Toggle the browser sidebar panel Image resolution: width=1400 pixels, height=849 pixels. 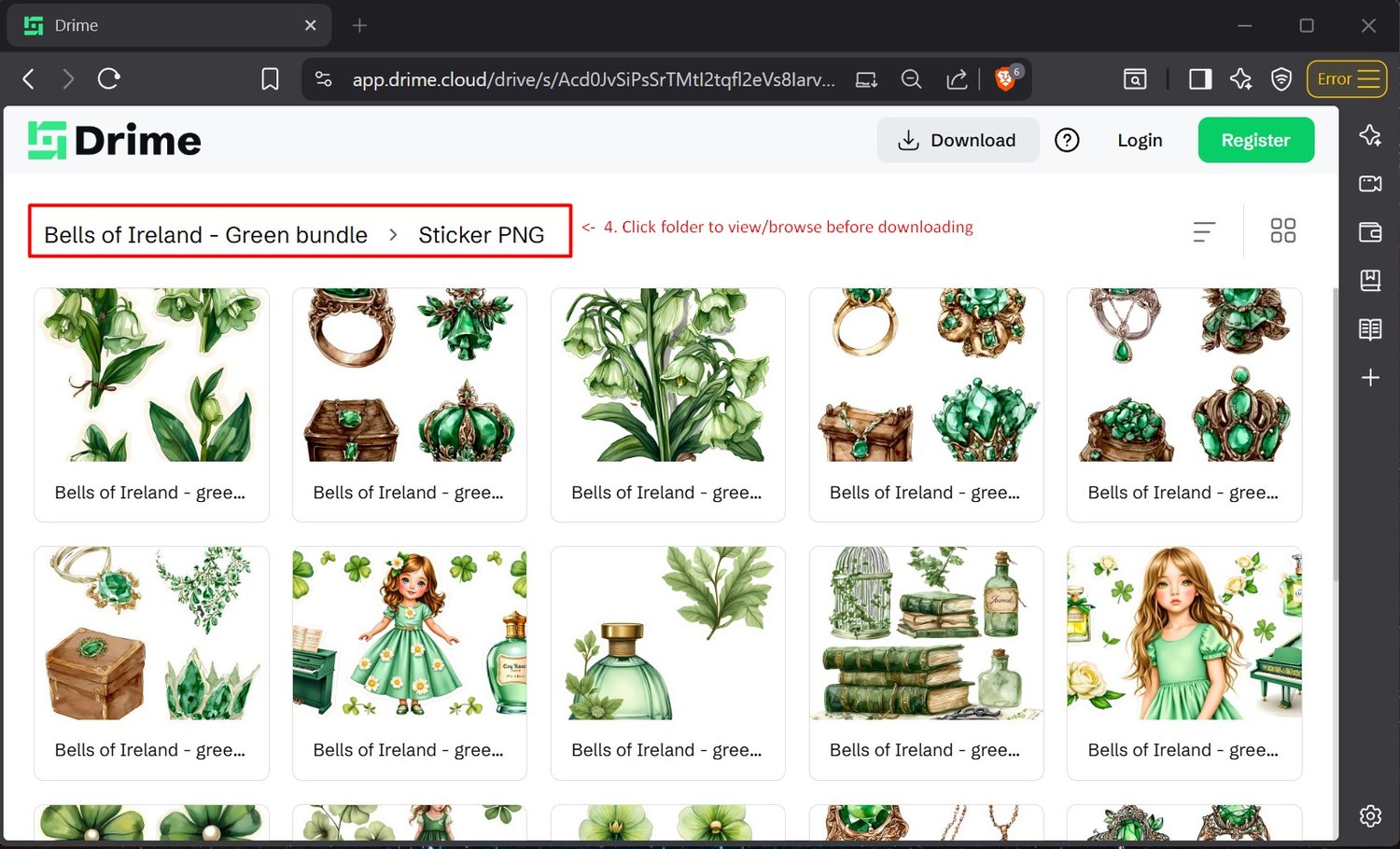coord(1200,79)
